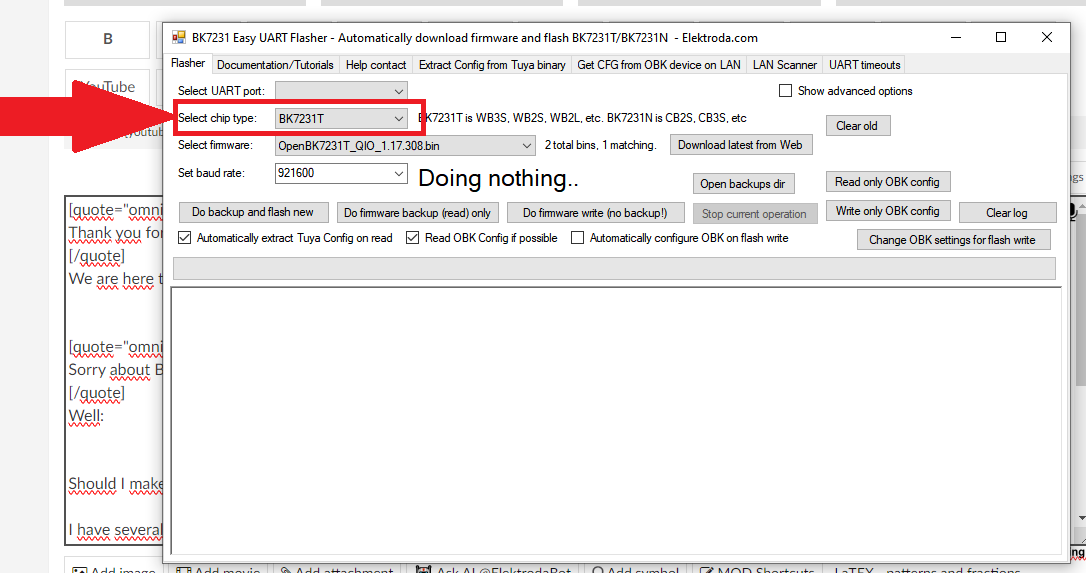The height and width of the screenshot is (573, 1086).
Task: Open the UART timeouts tab
Action: tap(864, 64)
